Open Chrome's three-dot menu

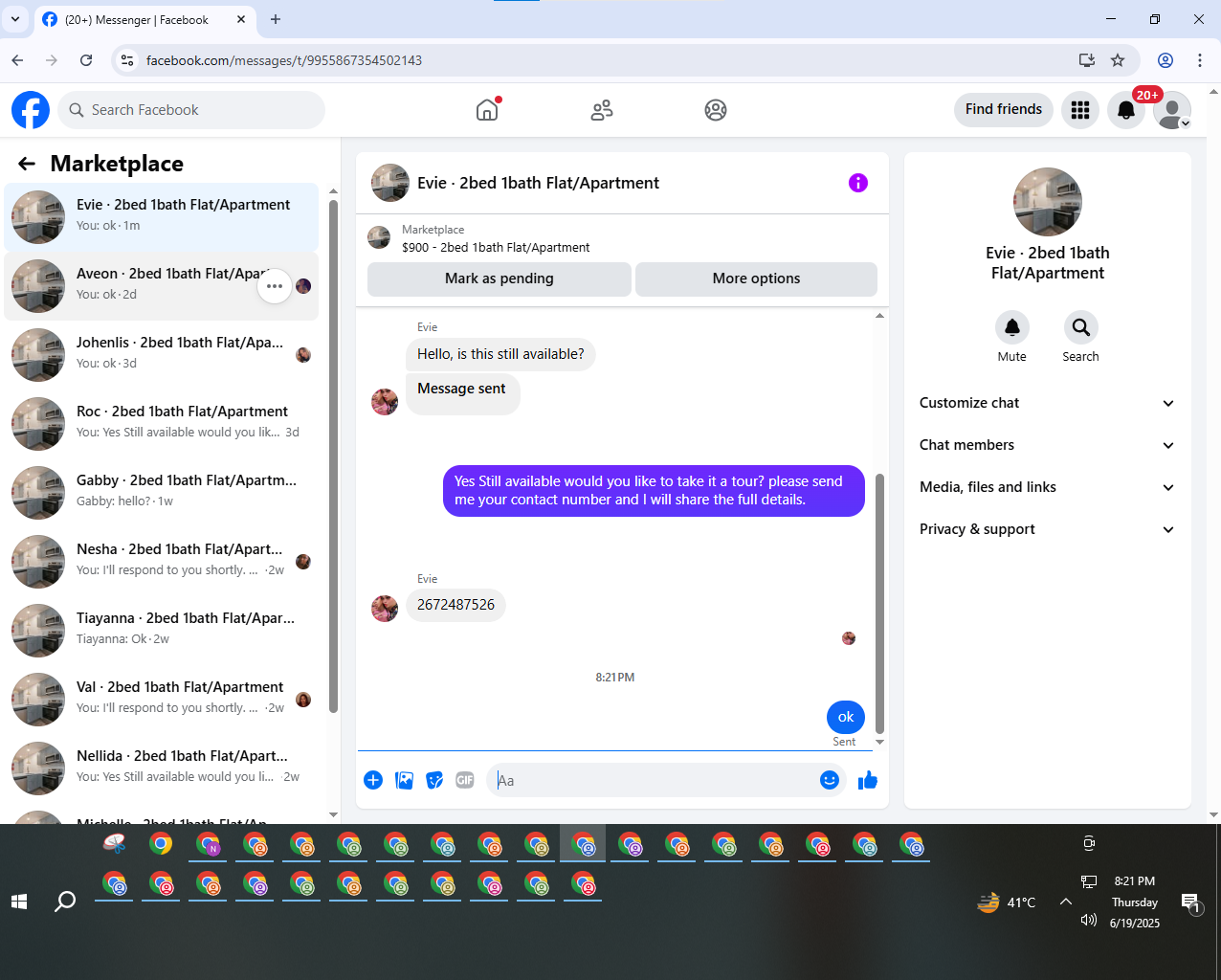tap(1200, 60)
